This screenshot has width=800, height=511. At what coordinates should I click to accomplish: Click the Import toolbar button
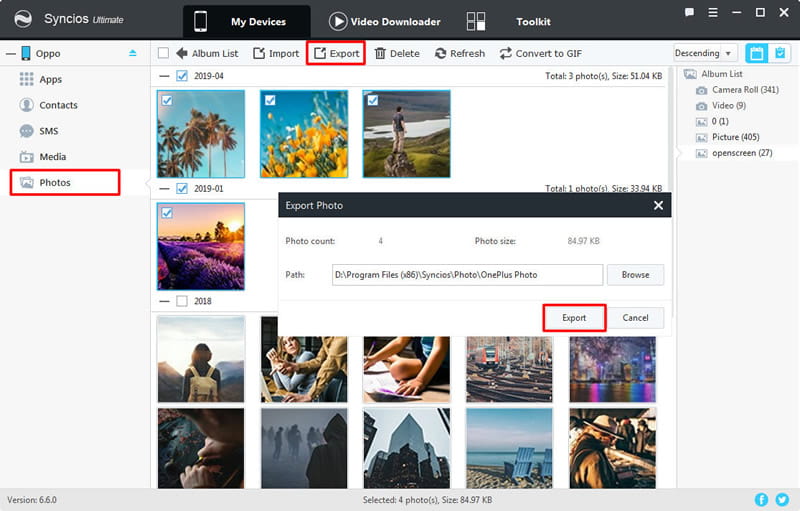(276, 53)
